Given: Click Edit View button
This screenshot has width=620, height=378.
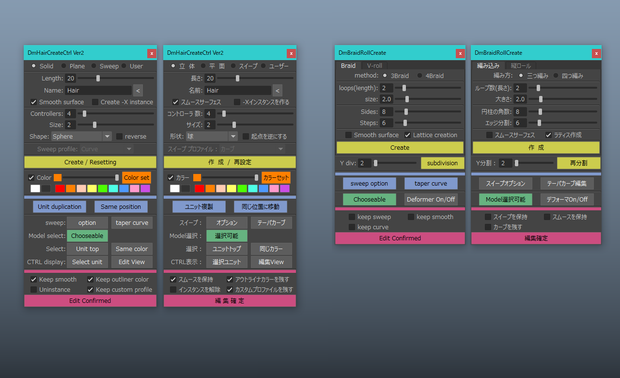Looking at the screenshot, I should click(132, 262).
